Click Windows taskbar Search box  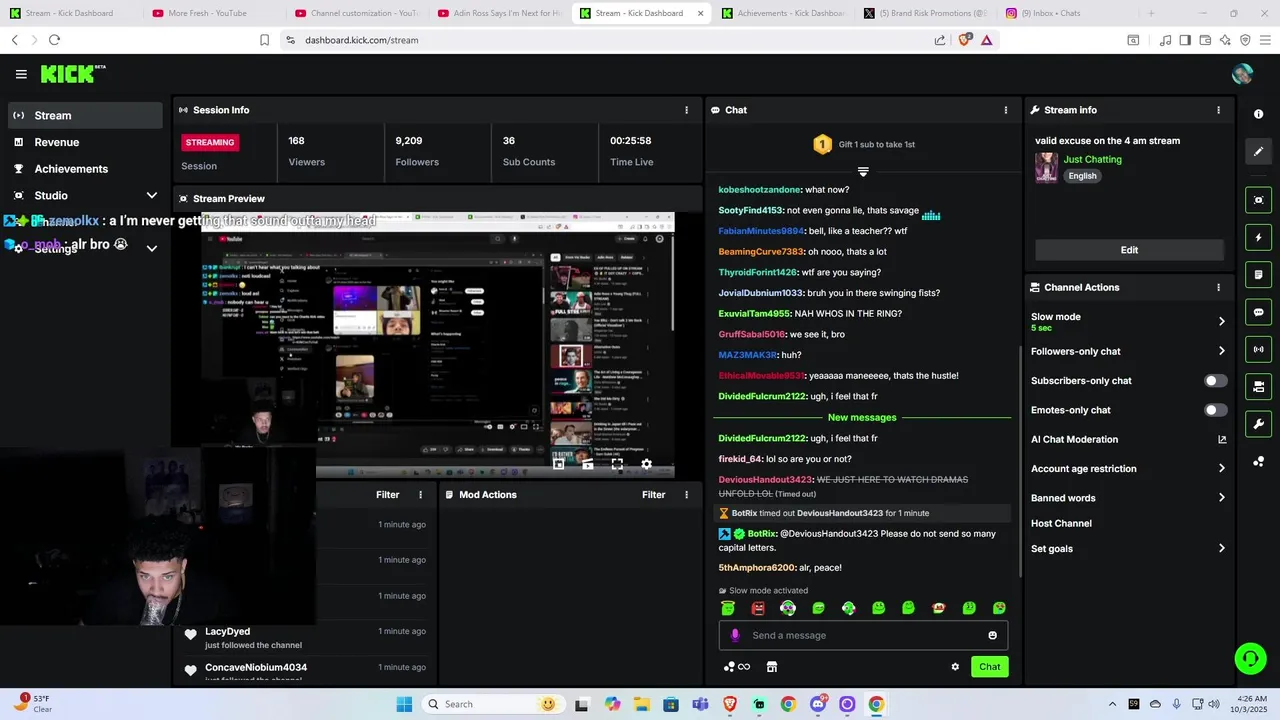pos(492,704)
